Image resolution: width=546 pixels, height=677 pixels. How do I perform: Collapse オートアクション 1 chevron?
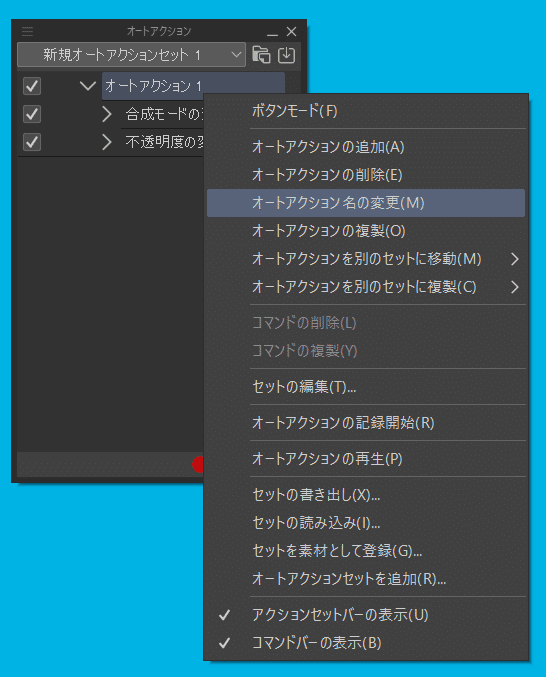(88, 86)
